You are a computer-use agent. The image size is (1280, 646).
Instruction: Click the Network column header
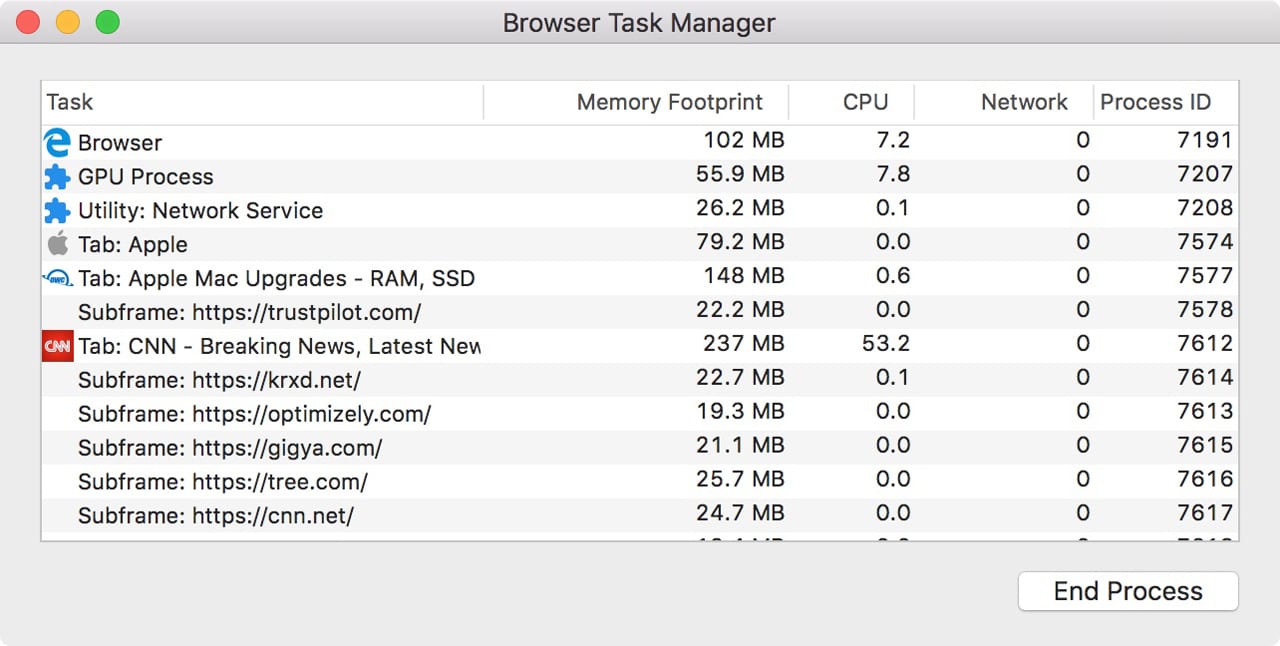(x=1023, y=102)
